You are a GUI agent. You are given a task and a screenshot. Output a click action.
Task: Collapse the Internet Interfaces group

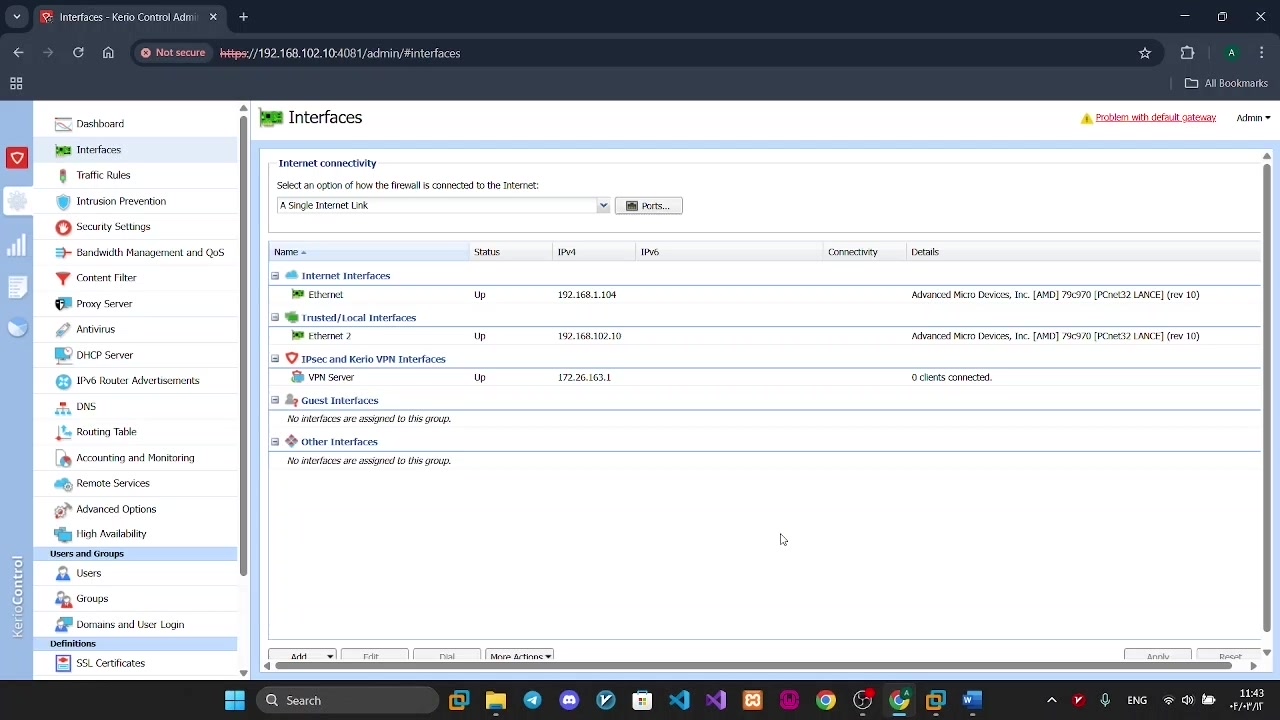[x=275, y=276]
